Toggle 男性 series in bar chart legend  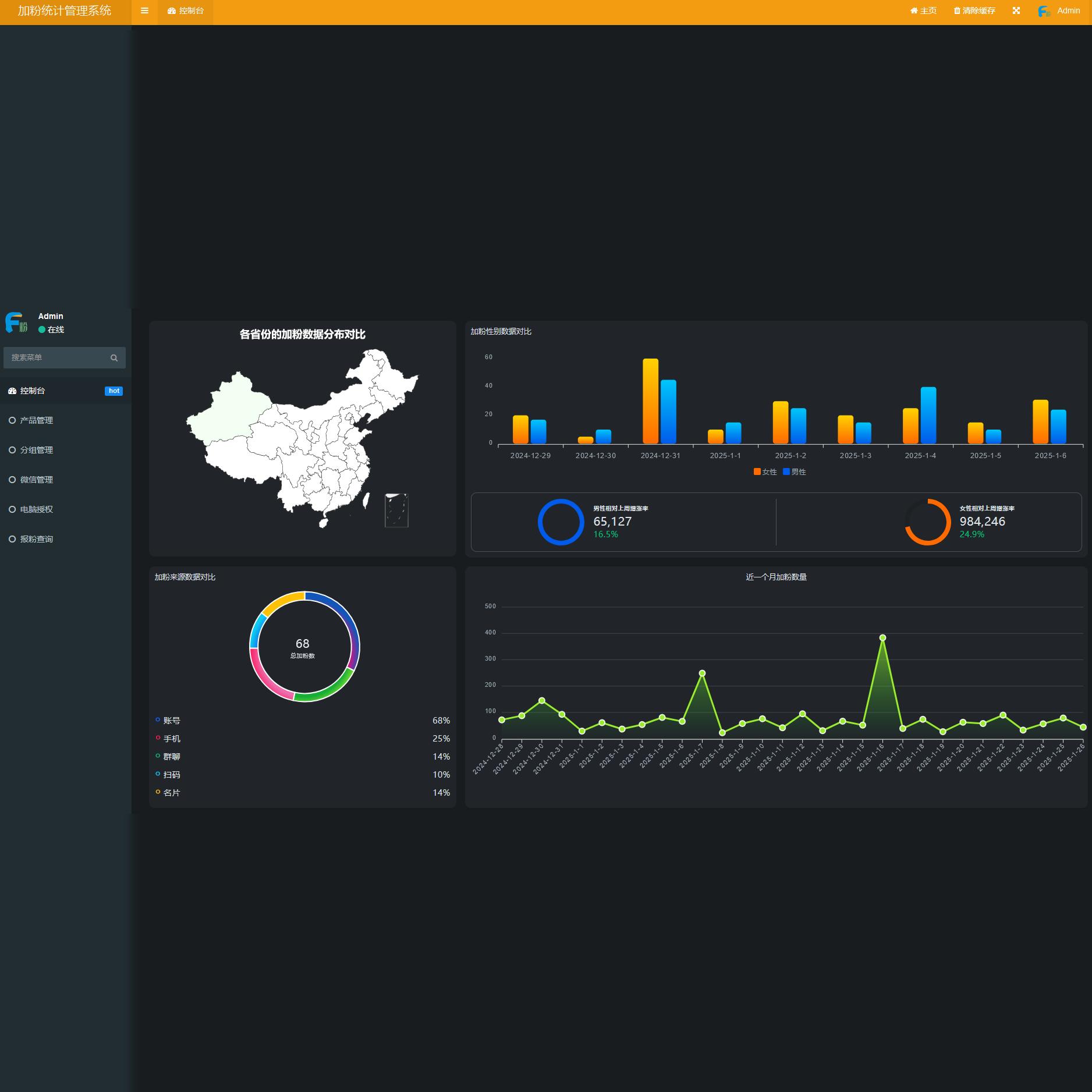[795, 472]
